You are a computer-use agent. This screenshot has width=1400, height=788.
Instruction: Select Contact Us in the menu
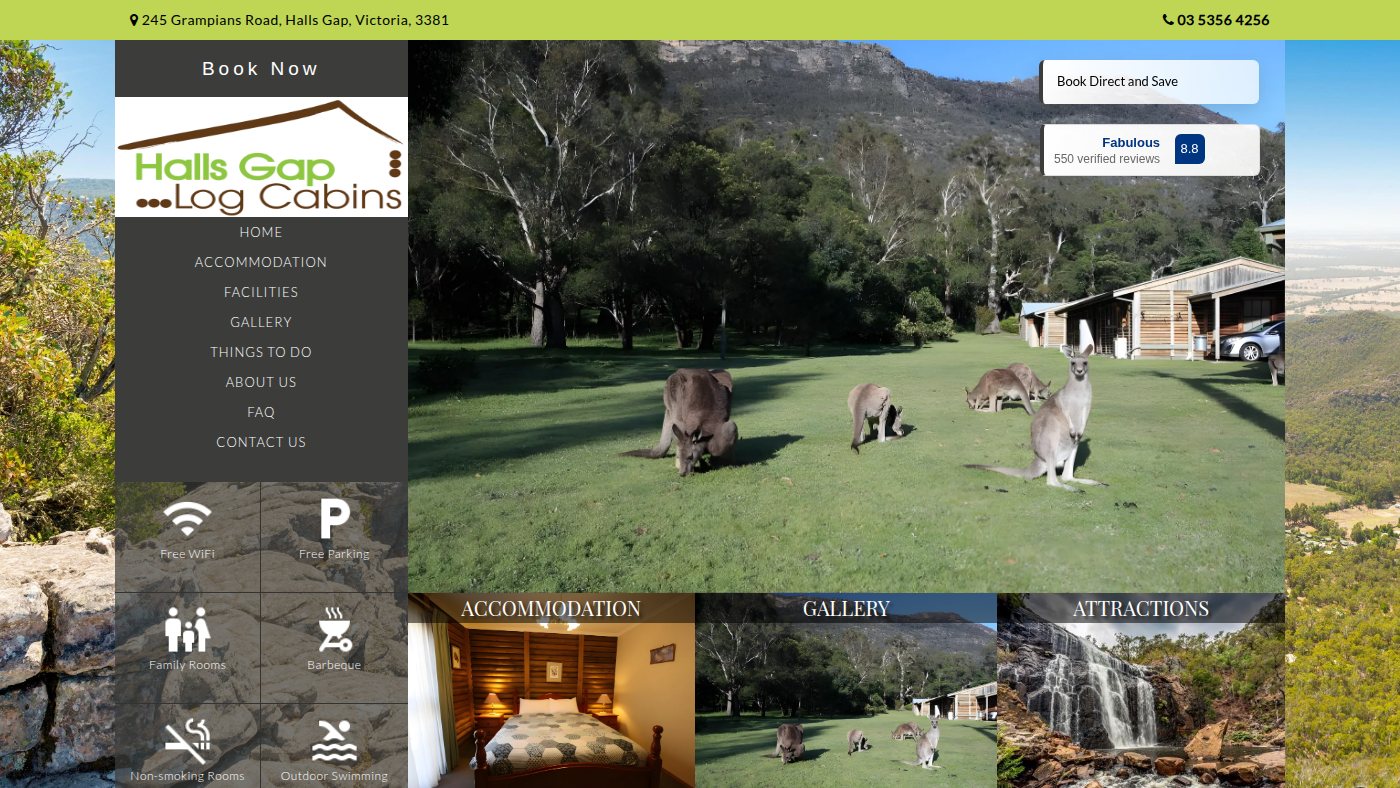pyautogui.click(x=261, y=442)
